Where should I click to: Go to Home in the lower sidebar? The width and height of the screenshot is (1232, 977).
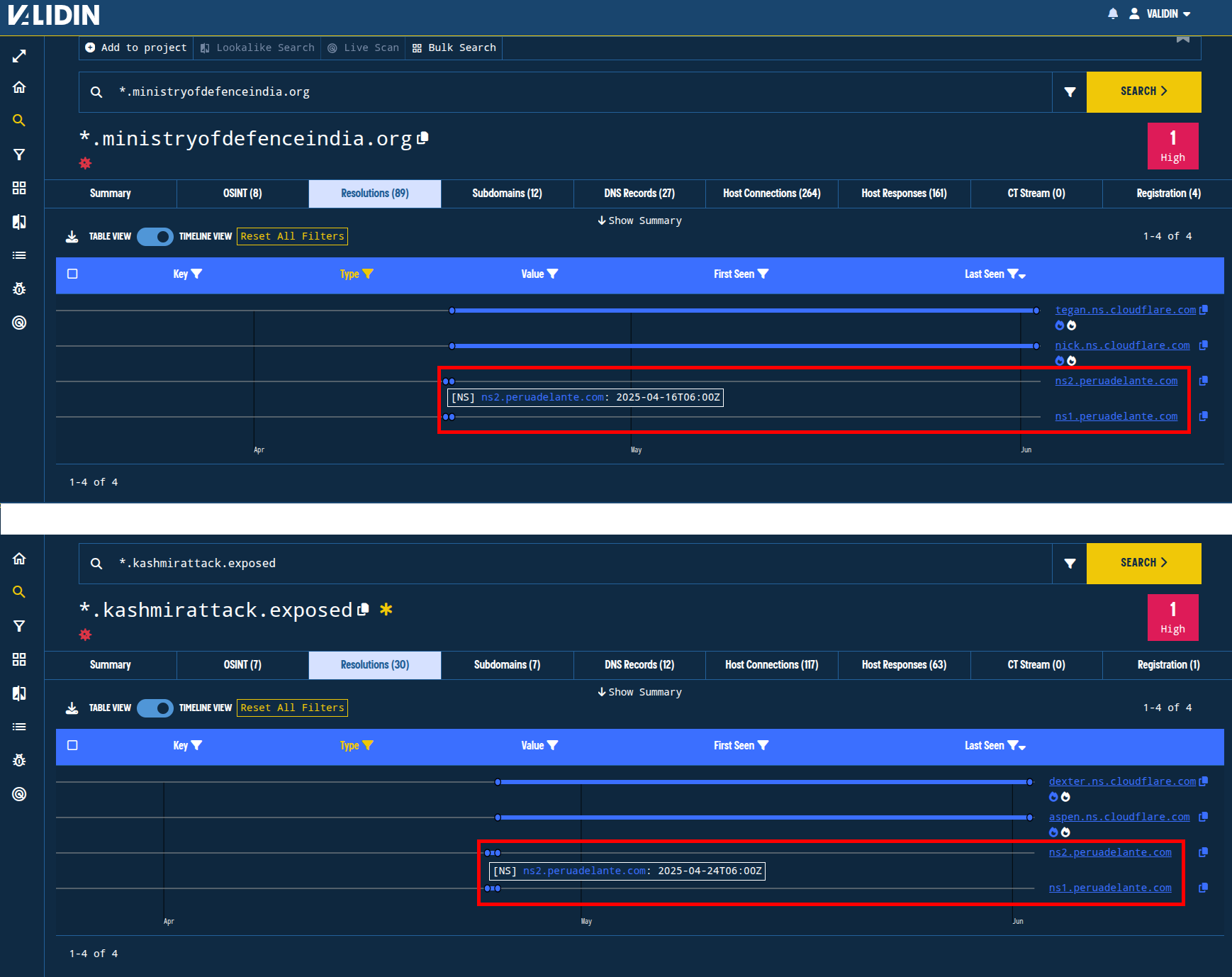click(19, 559)
